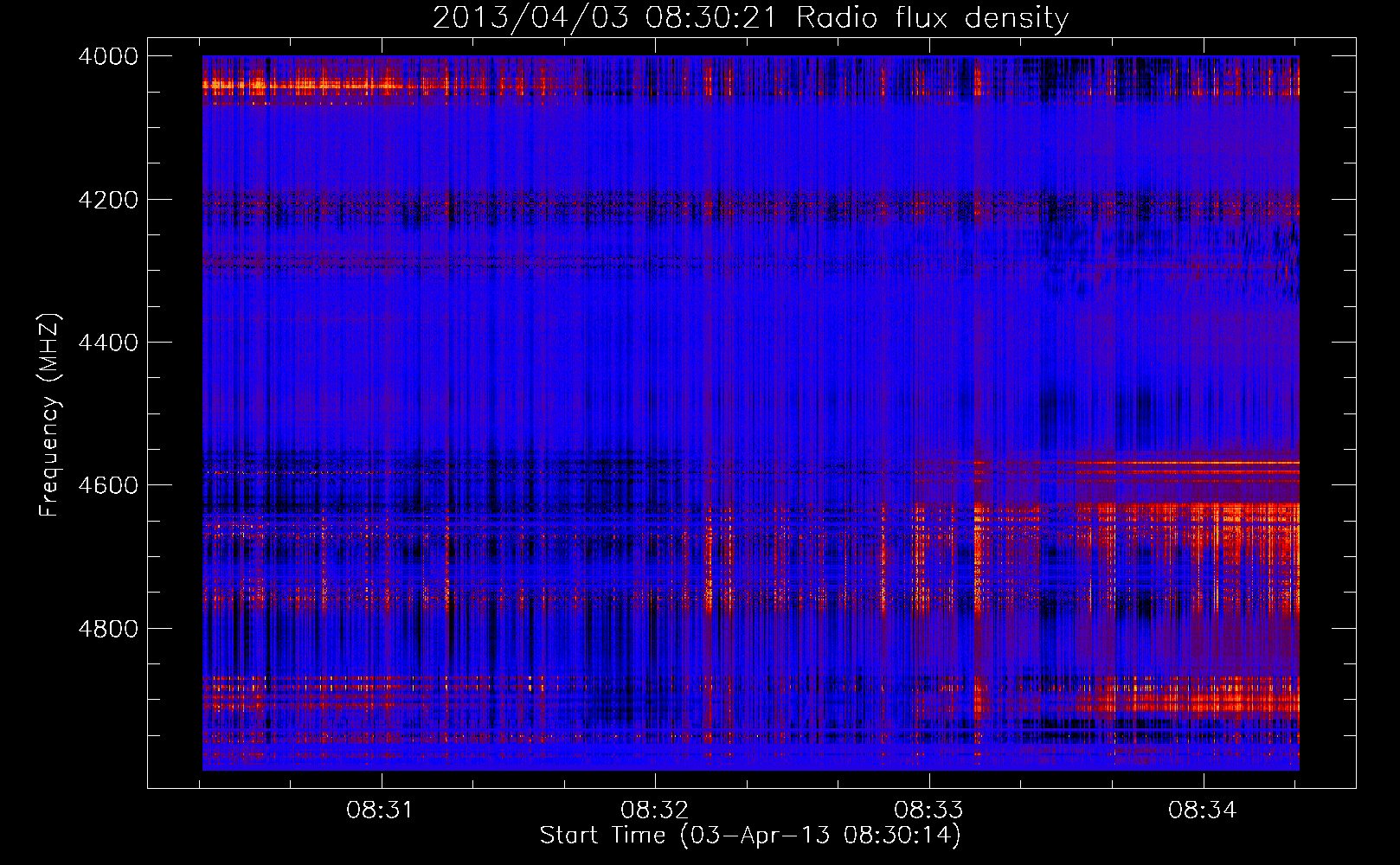1400x865 pixels.
Task: Click the "Start Time (03-Apr-13 08:30:14)" label
Action: (x=750, y=836)
